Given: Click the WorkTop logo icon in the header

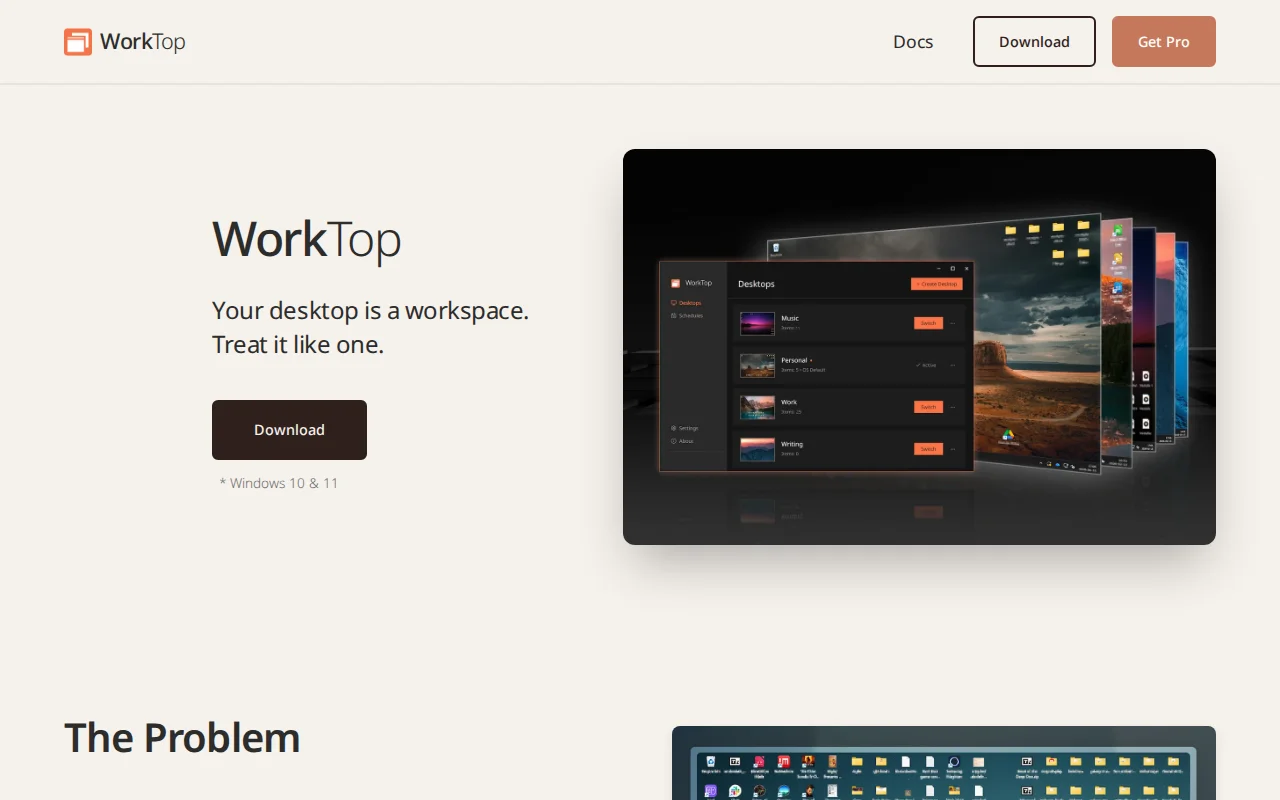Looking at the screenshot, I should coord(78,42).
